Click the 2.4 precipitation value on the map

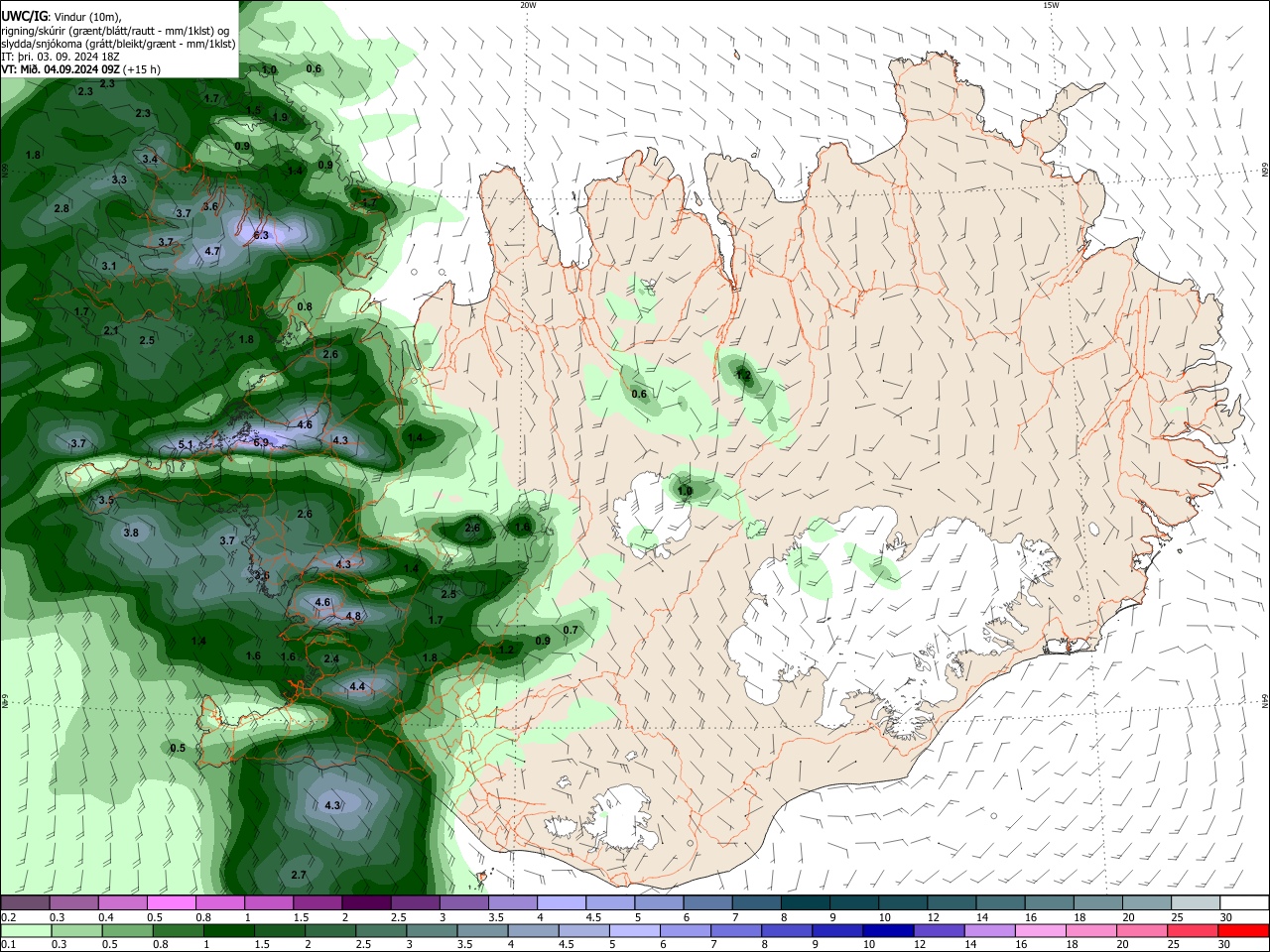pyautogui.click(x=331, y=658)
